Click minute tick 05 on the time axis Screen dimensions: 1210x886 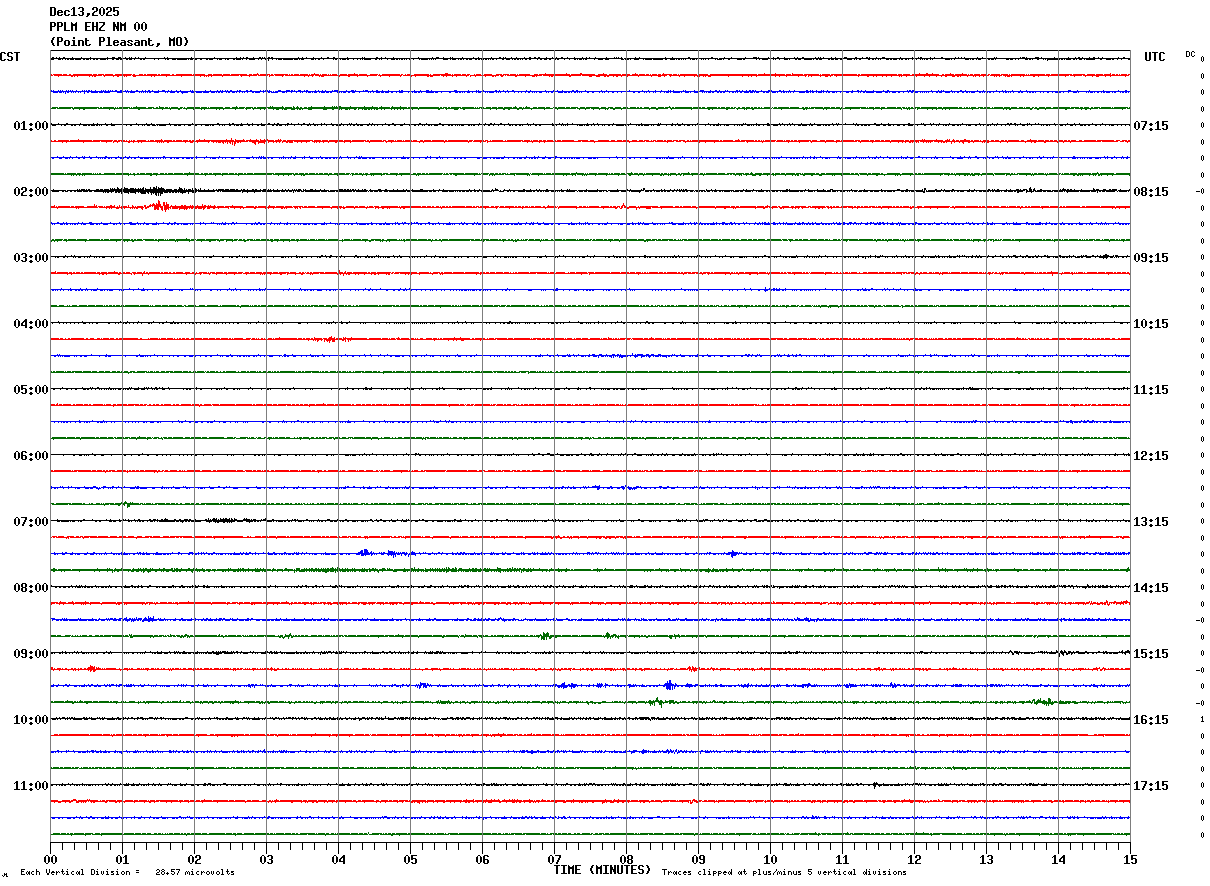tap(411, 859)
